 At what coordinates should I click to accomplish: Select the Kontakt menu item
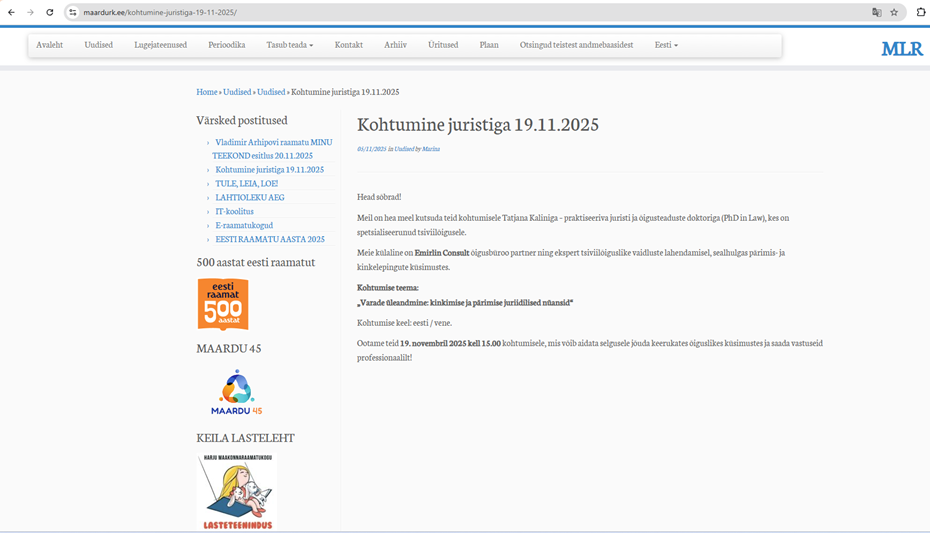click(349, 45)
